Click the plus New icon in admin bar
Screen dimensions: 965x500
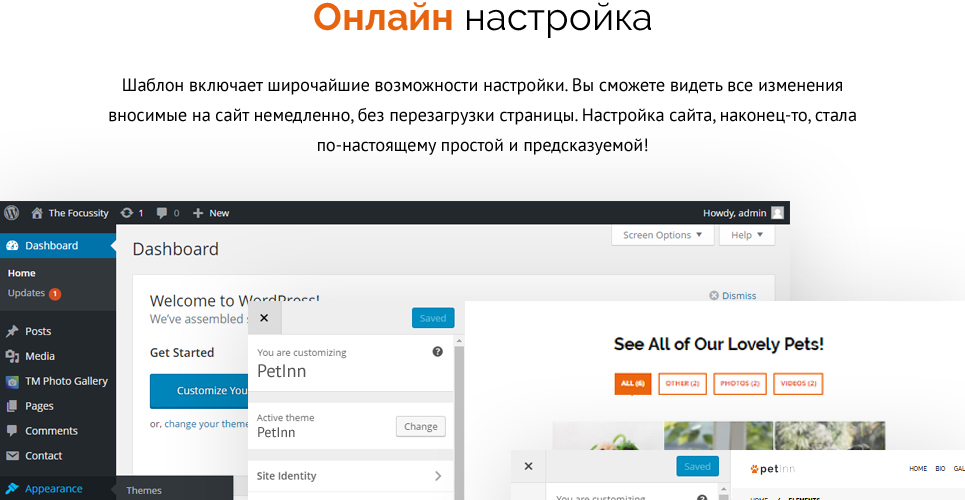coord(198,213)
